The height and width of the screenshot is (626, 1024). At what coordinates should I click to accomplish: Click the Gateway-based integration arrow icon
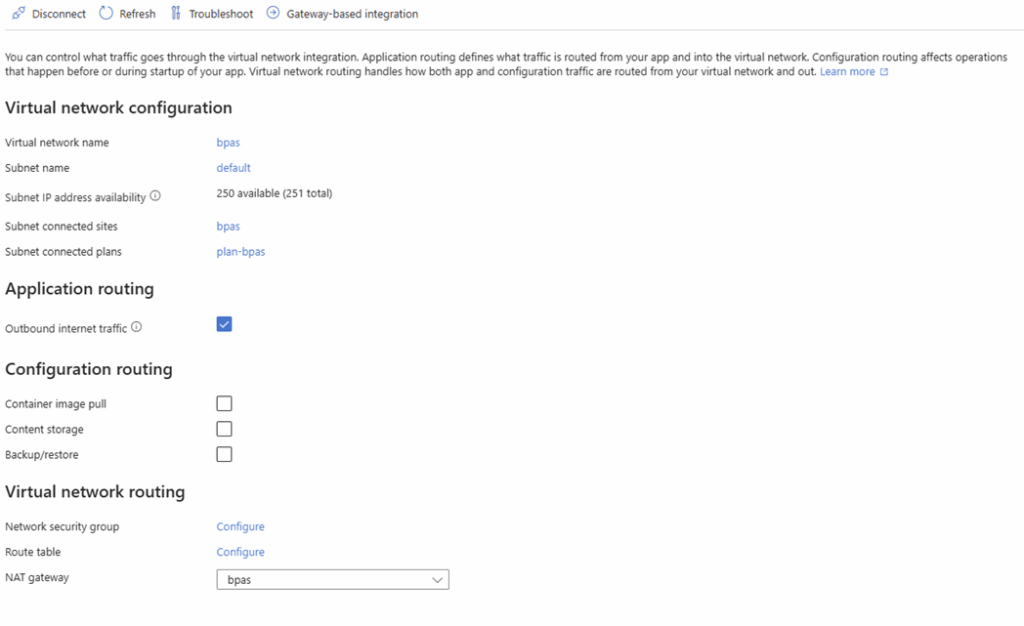pos(273,13)
